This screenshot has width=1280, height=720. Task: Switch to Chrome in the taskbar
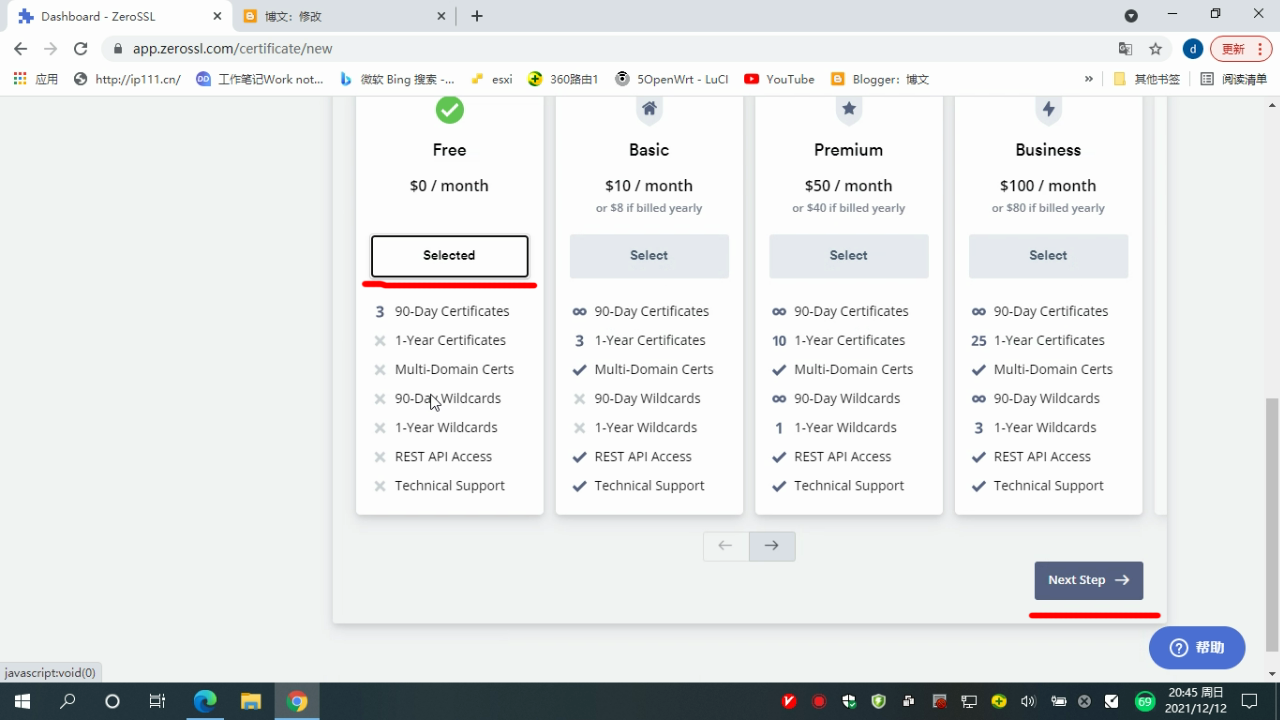[x=297, y=701]
